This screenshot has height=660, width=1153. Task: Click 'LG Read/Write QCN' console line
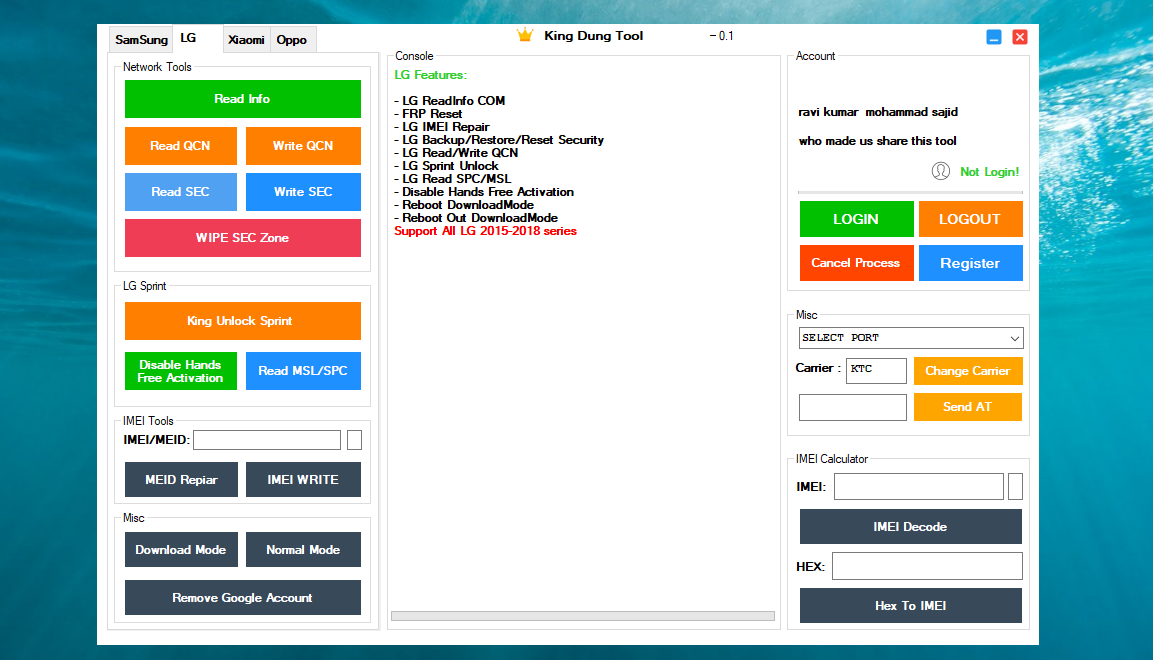pyautogui.click(x=457, y=153)
